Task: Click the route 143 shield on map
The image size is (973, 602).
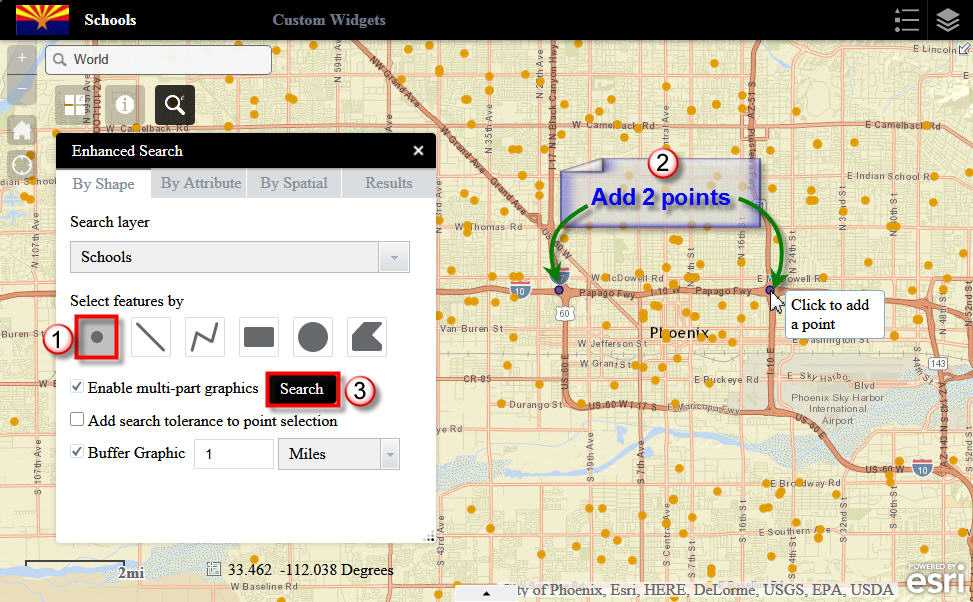Action: (938, 363)
